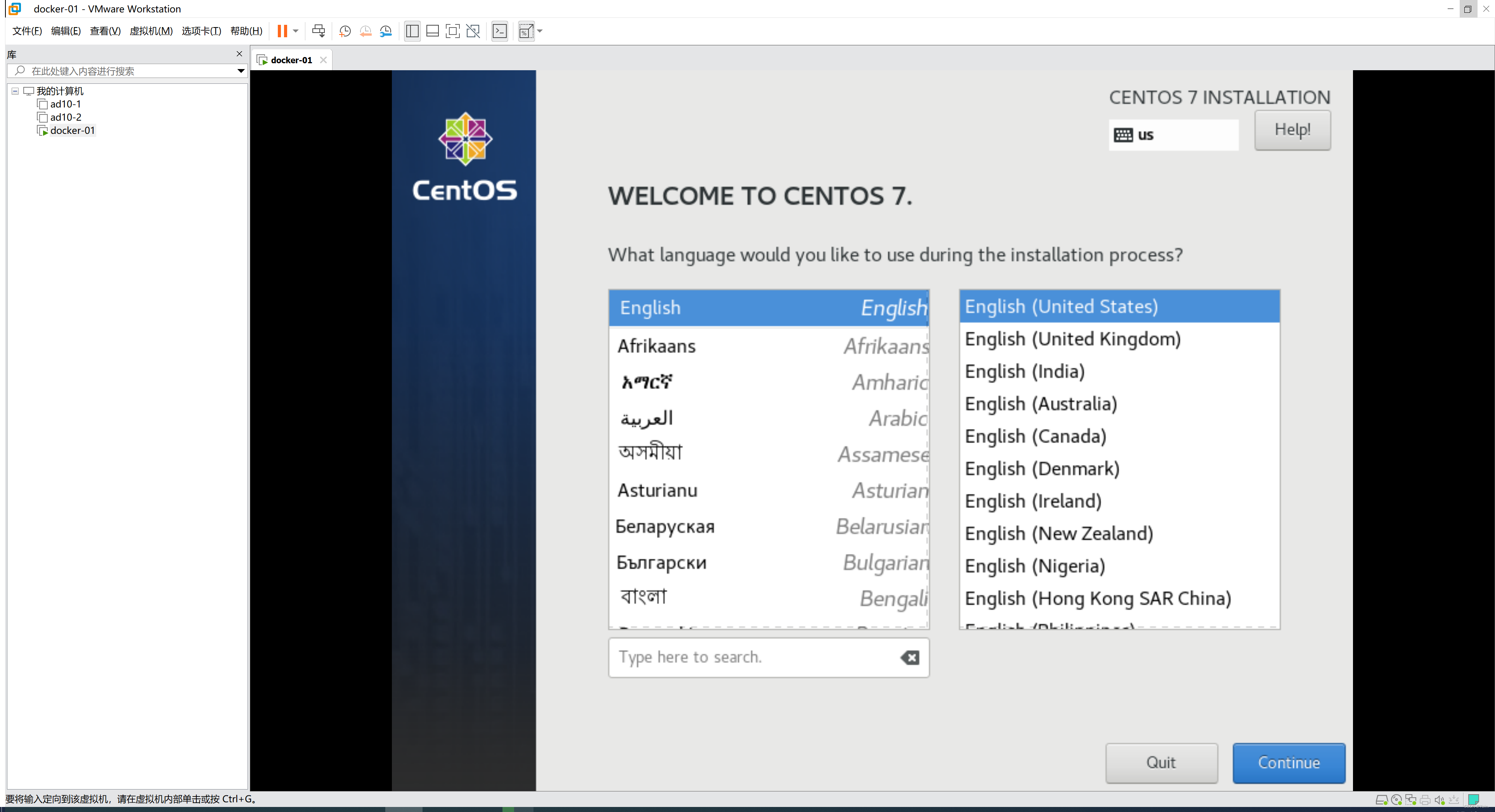This screenshot has height=812, width=1495.
Task: Open the console view icon
Action: click(500, 31)
